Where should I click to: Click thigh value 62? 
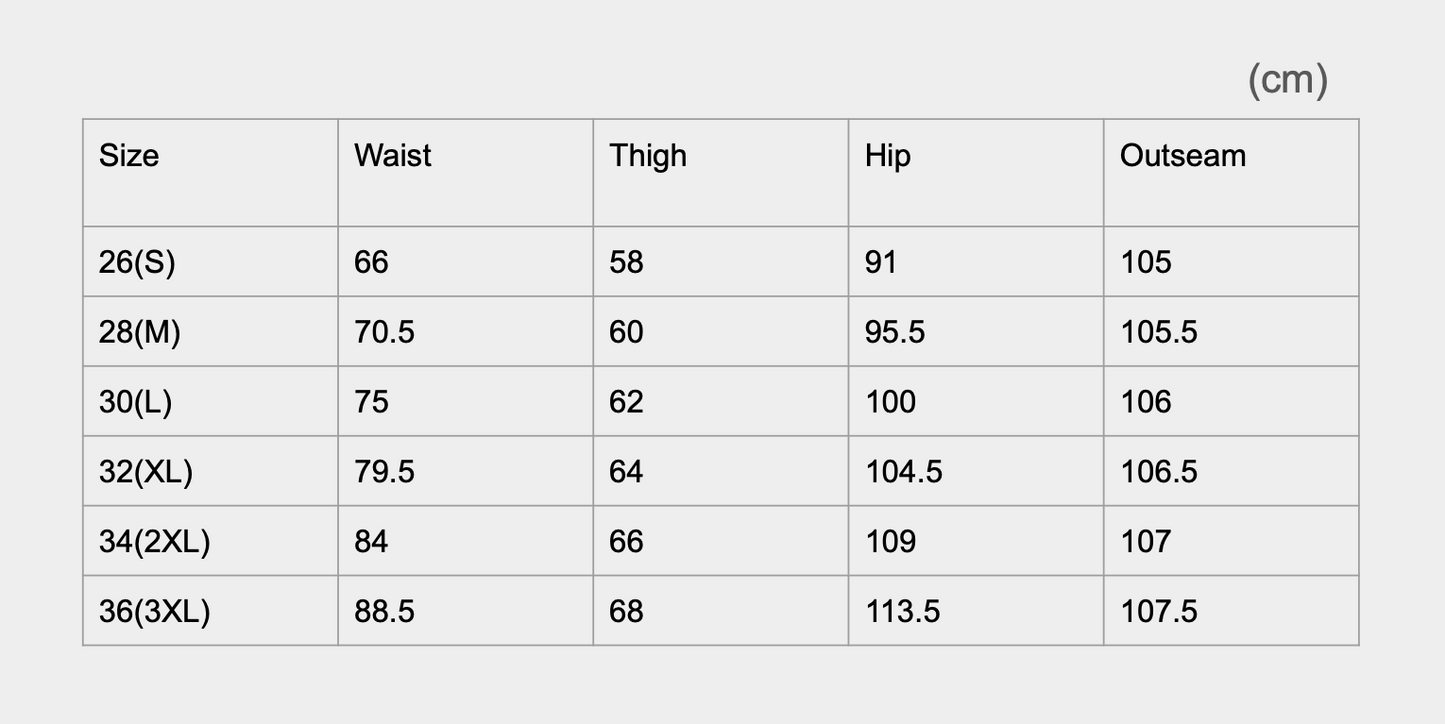pos(626,402)
